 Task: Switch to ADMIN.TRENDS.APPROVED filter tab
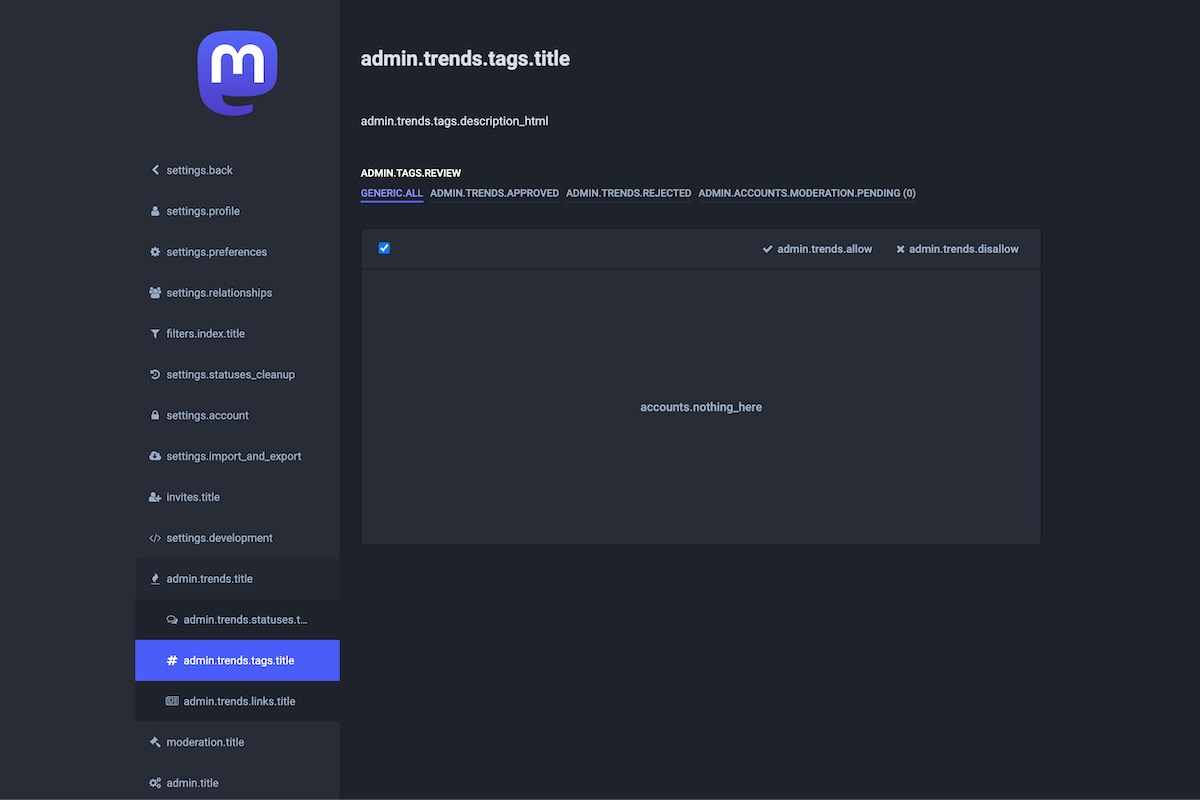pyautogui.click(x=494, y=193)
